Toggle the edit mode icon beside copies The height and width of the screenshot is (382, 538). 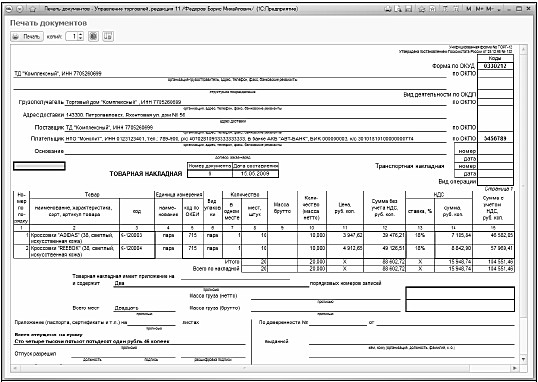(93, 36)
